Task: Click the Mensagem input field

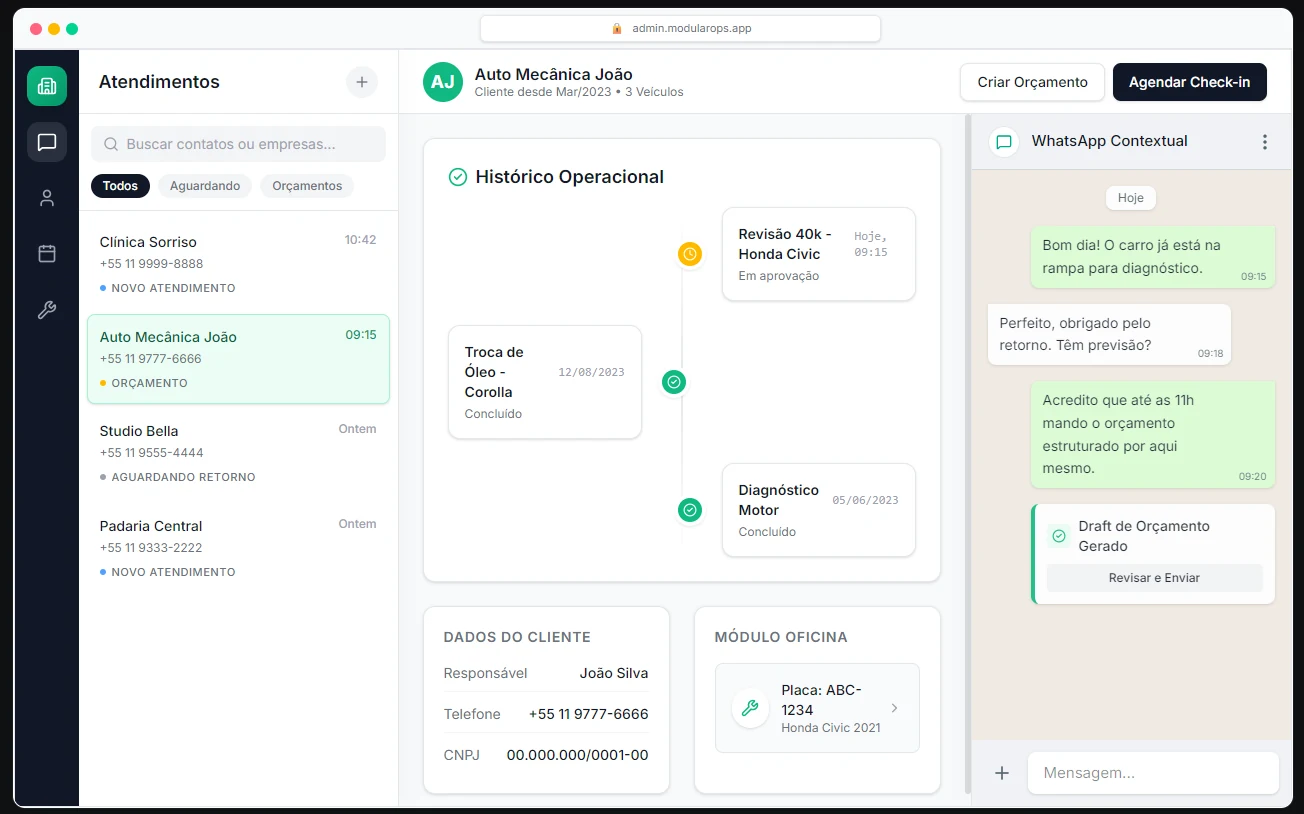Action: 1153,773
